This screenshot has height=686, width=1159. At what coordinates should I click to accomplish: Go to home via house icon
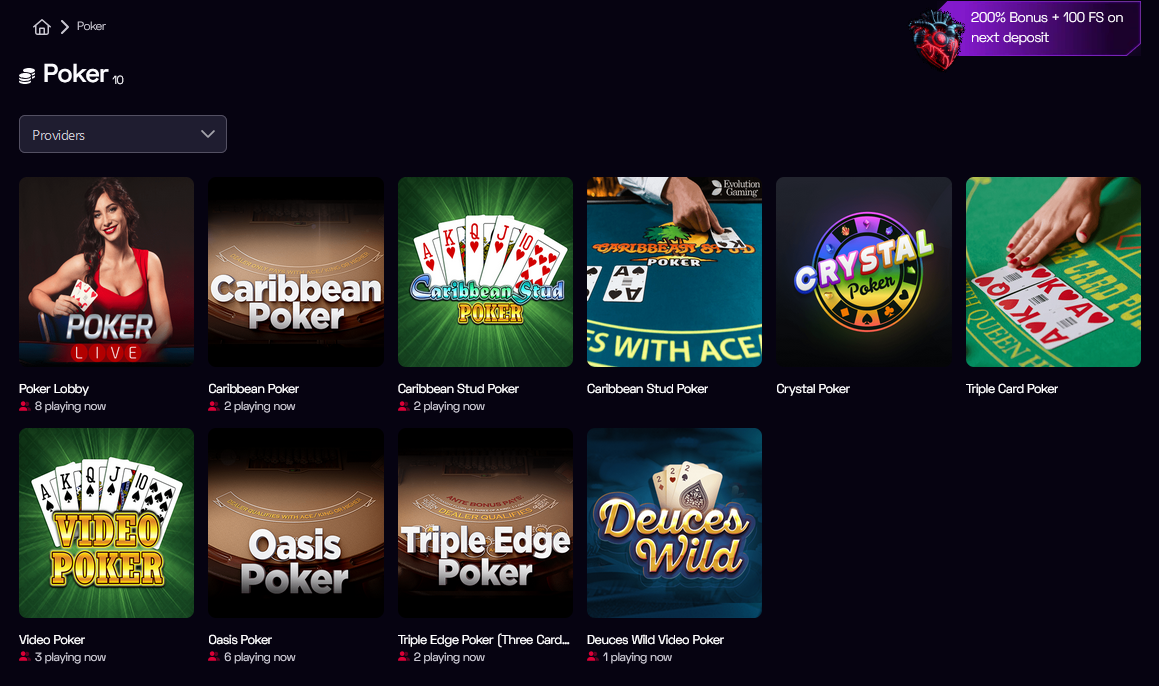click(x=41, y=27)
